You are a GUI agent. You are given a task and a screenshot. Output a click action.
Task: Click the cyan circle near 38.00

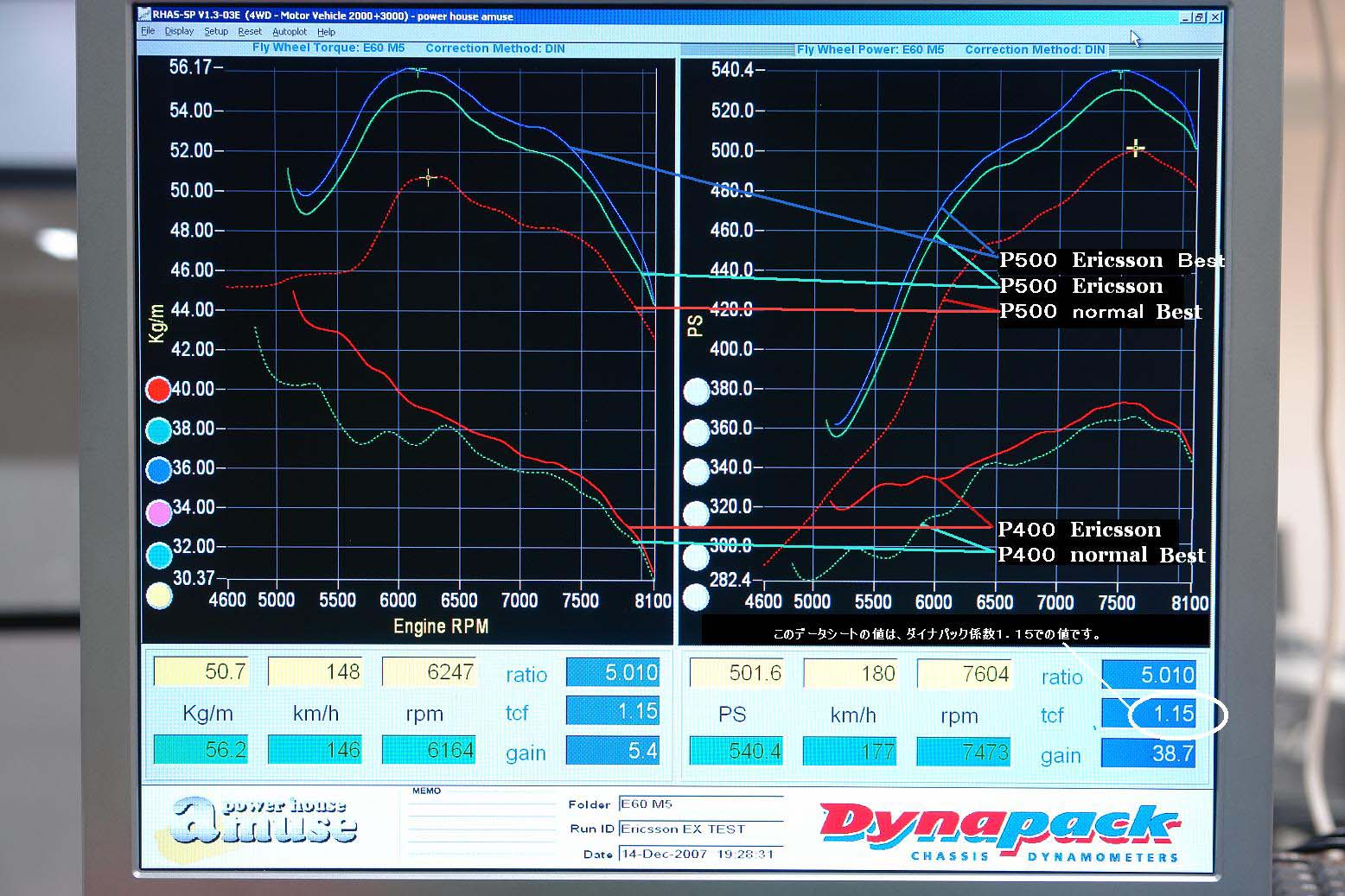[x=159, y=430]
